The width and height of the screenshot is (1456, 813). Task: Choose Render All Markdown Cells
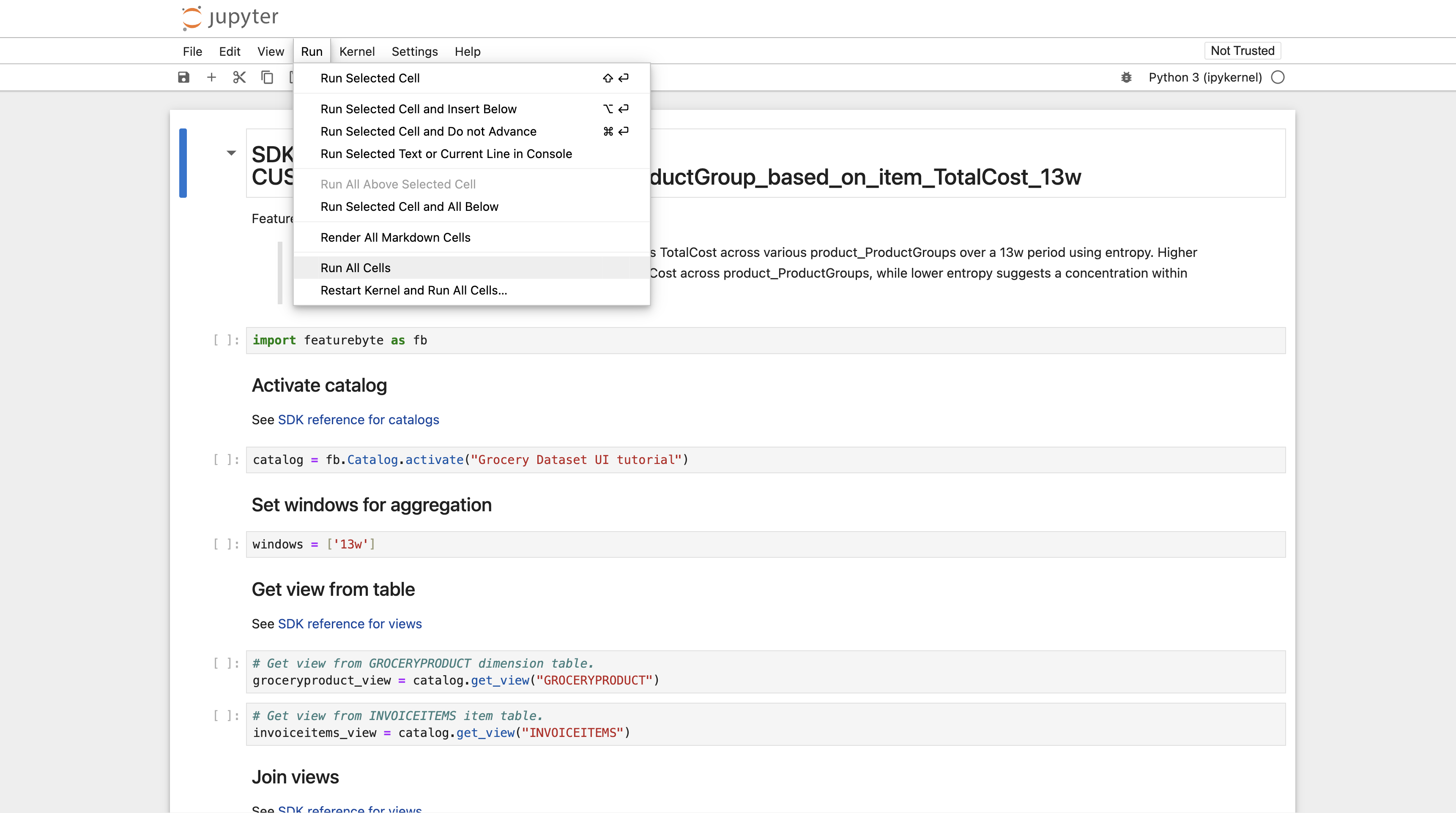point(472,237)
